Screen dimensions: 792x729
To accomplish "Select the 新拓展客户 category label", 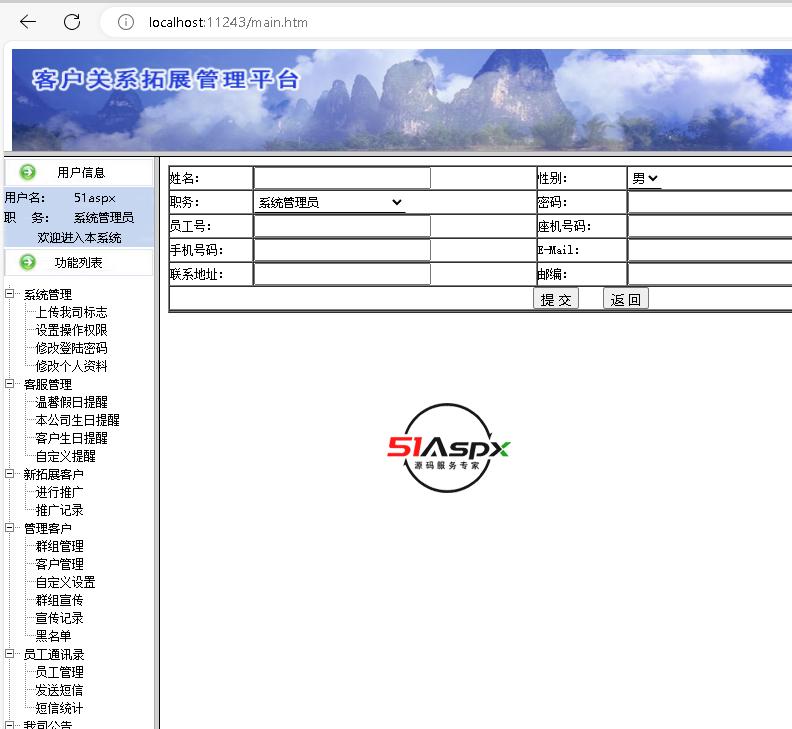I will click(x=54, y=474).
